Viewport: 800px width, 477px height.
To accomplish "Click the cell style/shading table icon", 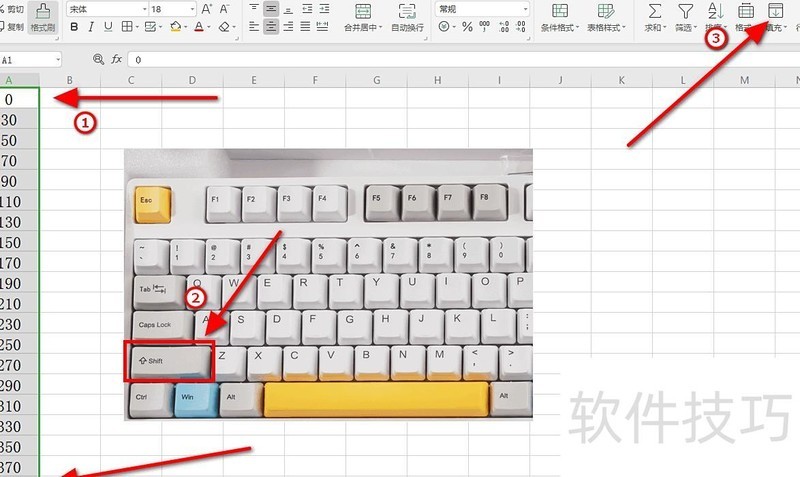I will [151, 27].
